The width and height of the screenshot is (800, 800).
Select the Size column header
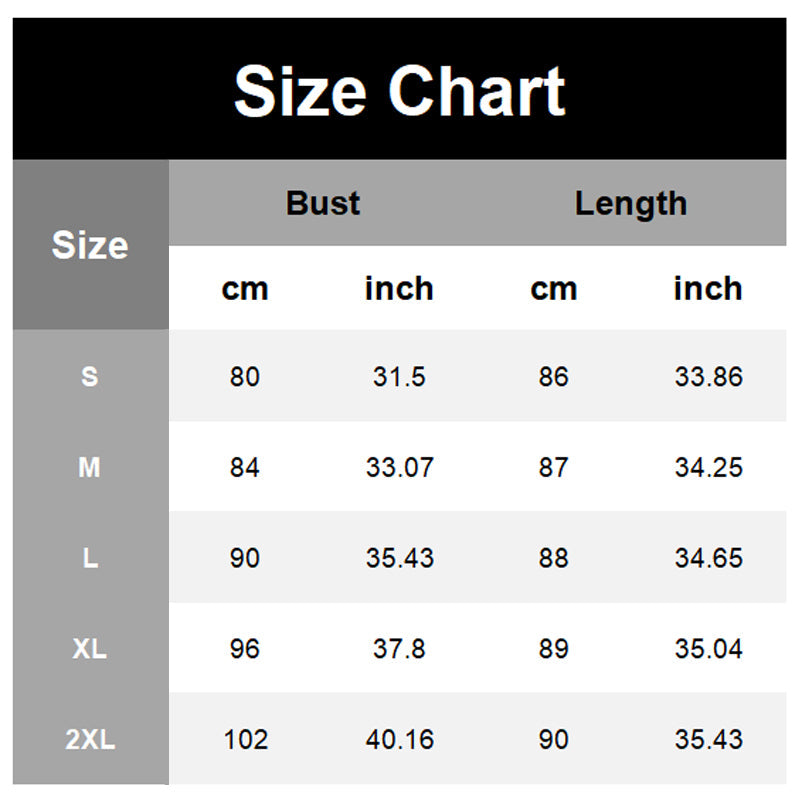(x=90, y=245)
